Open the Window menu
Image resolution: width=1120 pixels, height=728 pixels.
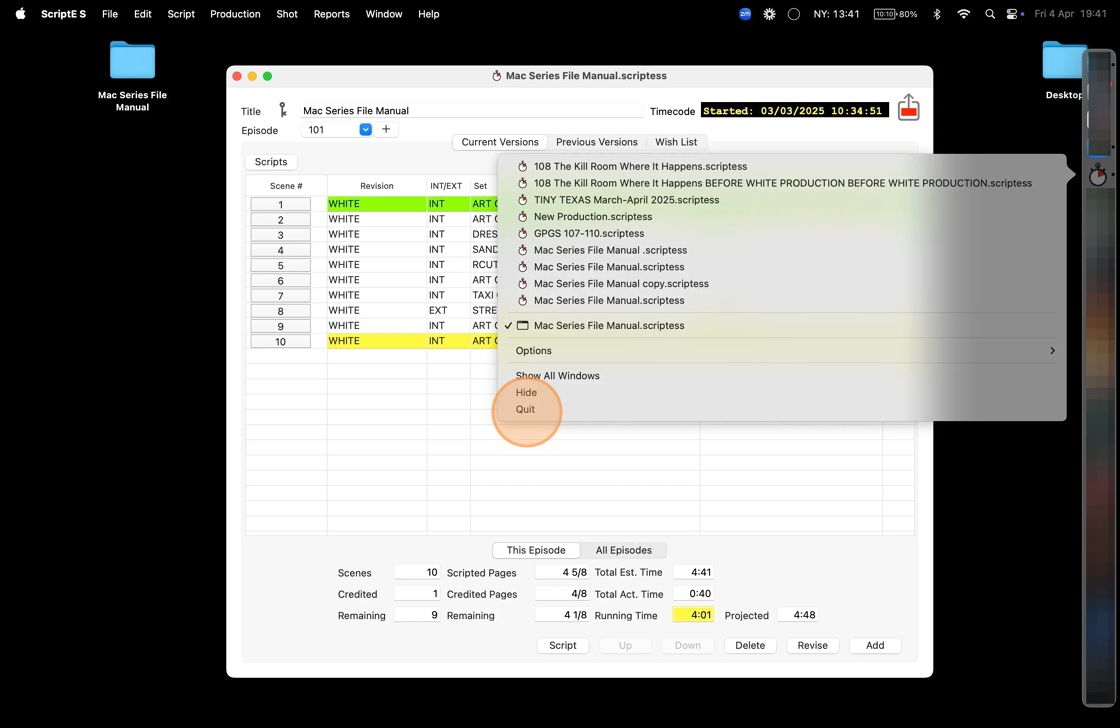coord(384,14)
